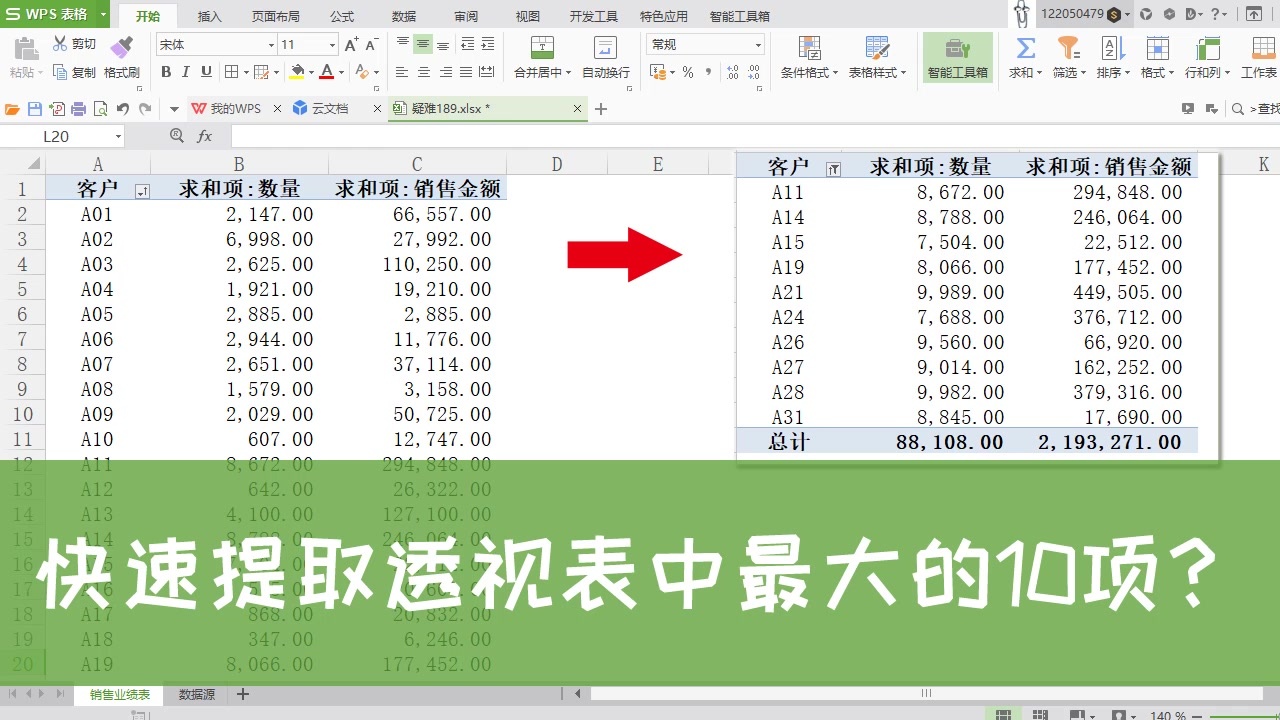Click the increase indent icon
1280x720 pixels.
488,45
